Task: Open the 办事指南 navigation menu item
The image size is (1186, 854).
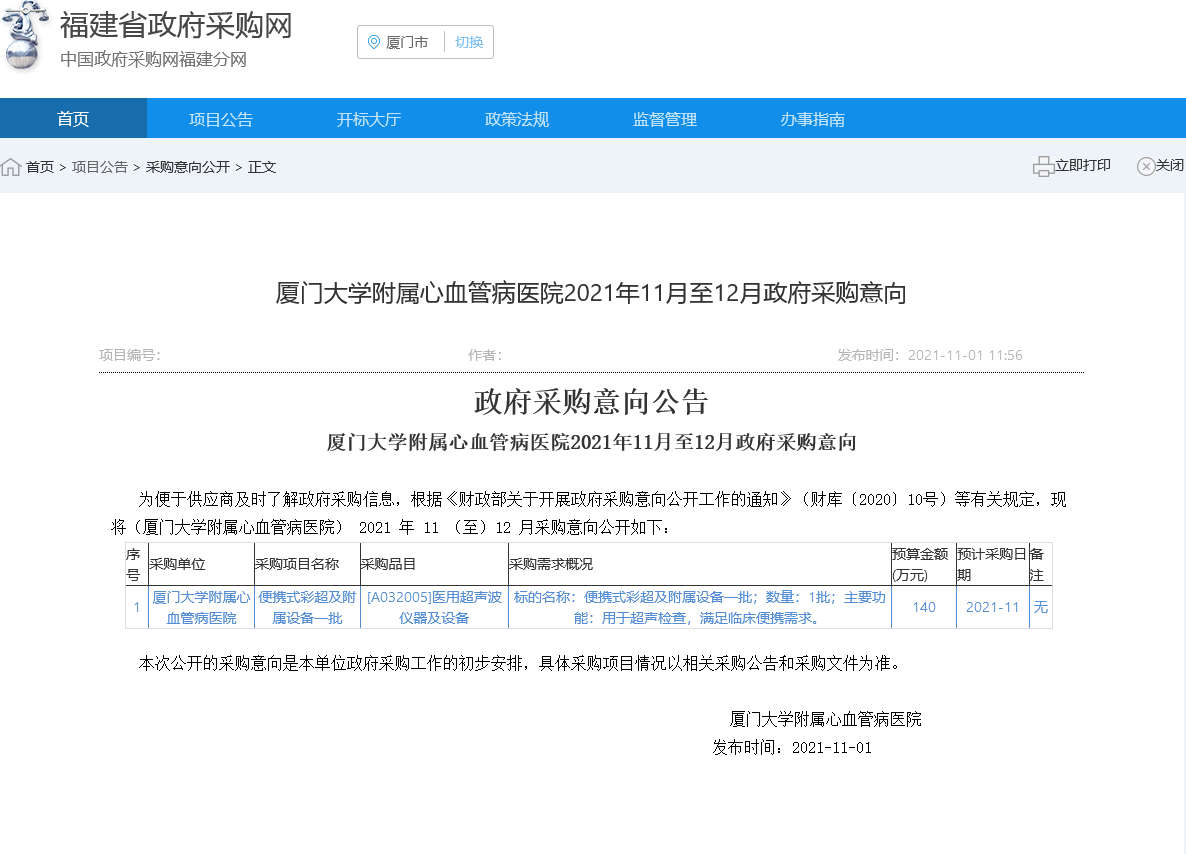Action: tap(812, 118)
